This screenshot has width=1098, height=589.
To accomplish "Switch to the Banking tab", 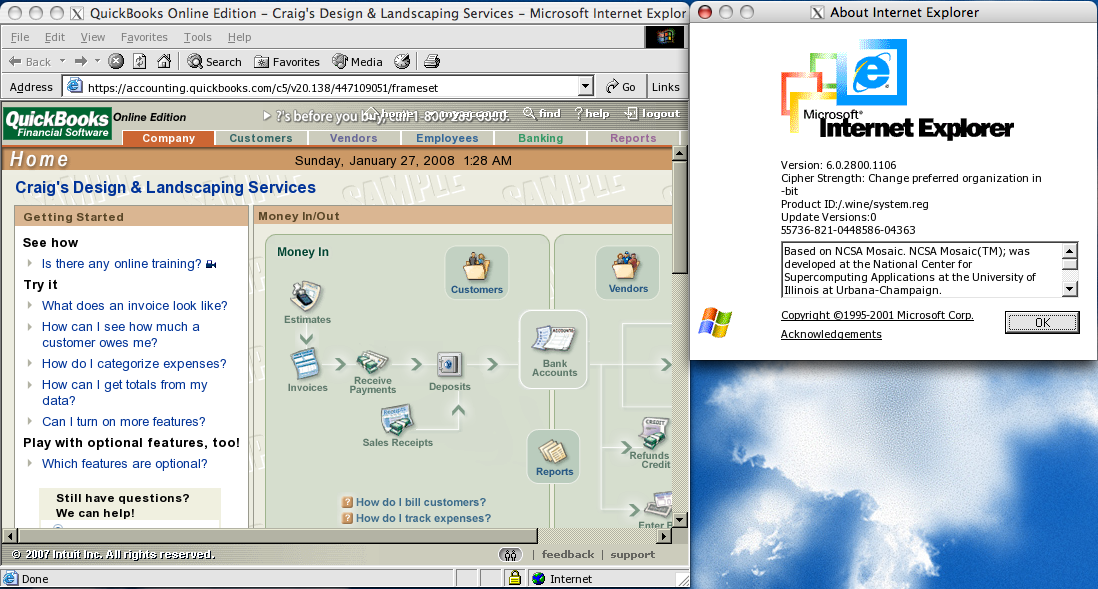I will (541, 138).
